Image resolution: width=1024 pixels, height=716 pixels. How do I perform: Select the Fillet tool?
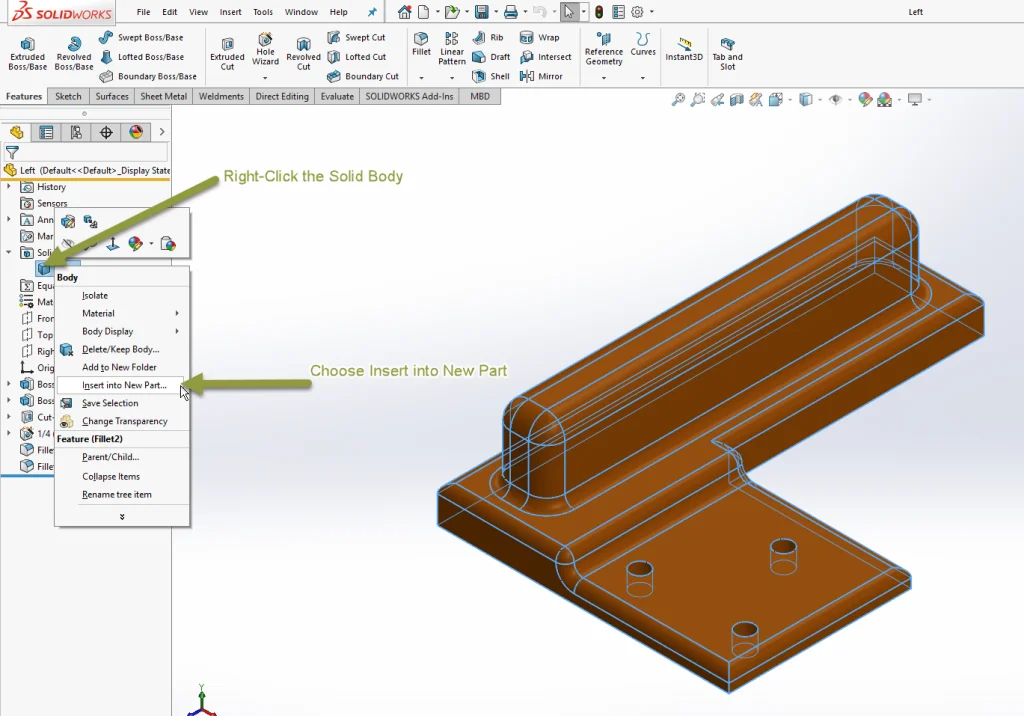point(420,45)
